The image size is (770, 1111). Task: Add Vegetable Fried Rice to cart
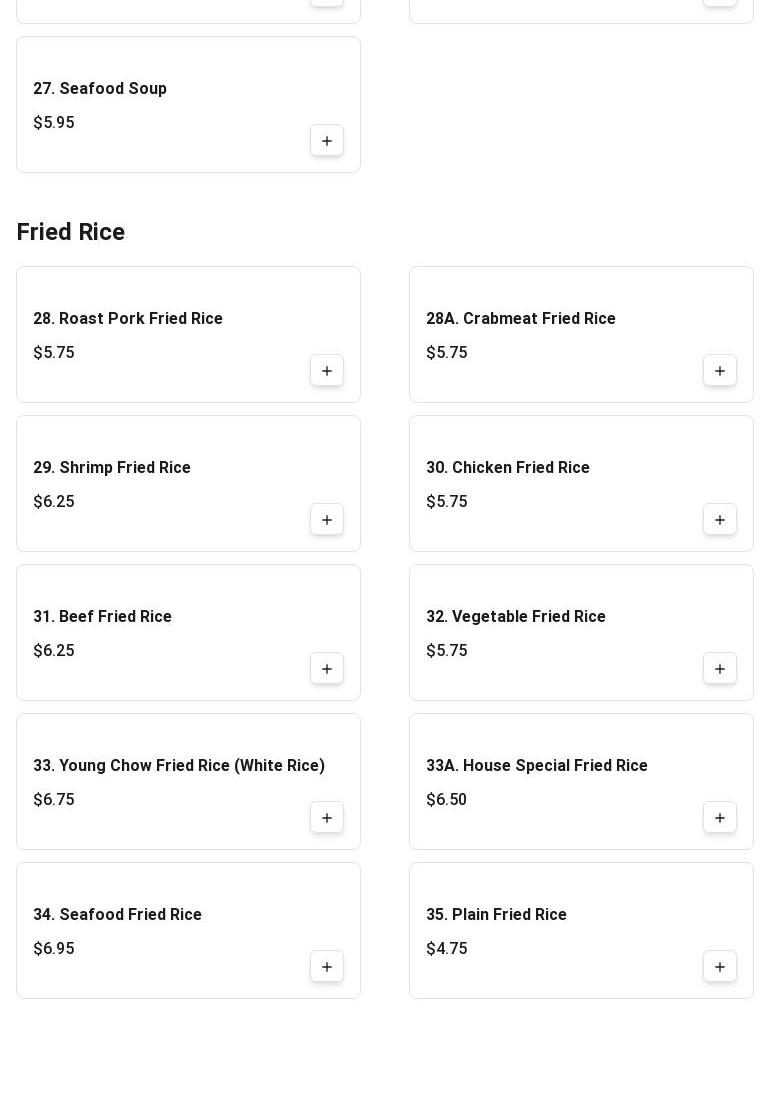pyautogui.click(x=720, y=669)
